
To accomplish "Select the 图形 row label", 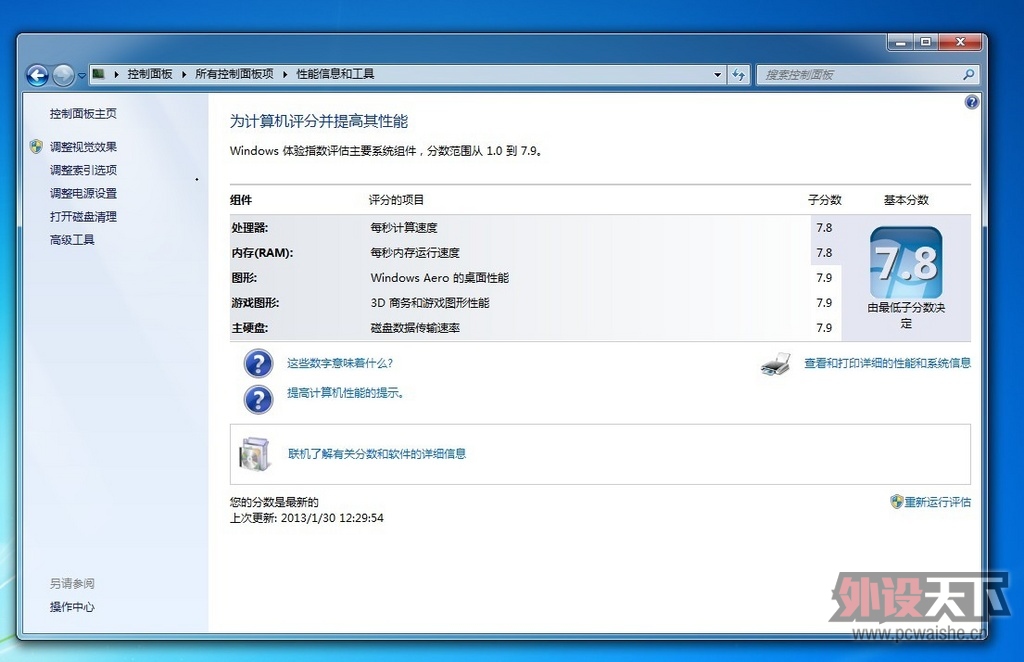I will pyautogui.click(x=244, y=277).
